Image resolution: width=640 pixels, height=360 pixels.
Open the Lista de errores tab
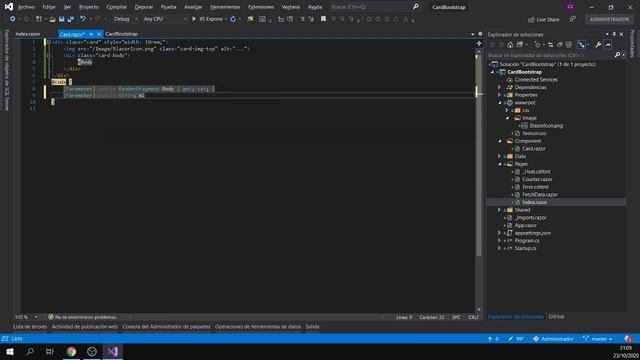pyautogui.click(x=30, y=327)
